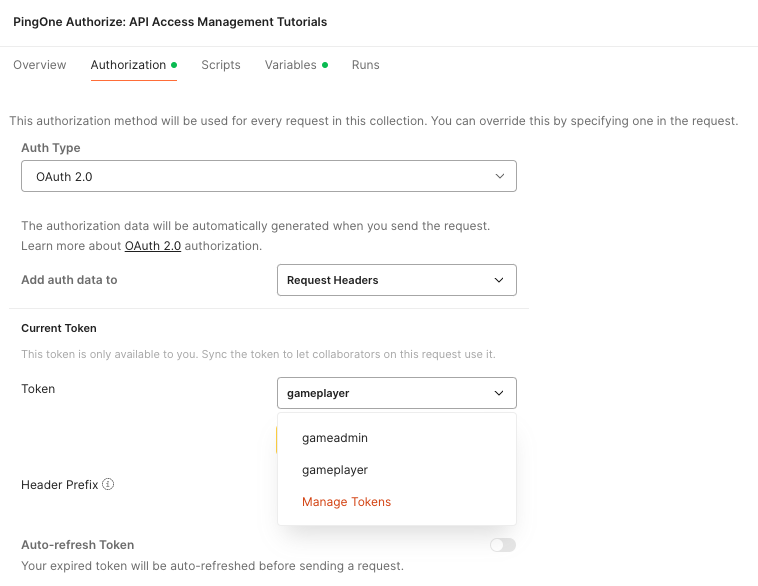Collapse the Token dropdown showing gameplayer
Viewport: 758px width, 586px height.
click(396, 393)
